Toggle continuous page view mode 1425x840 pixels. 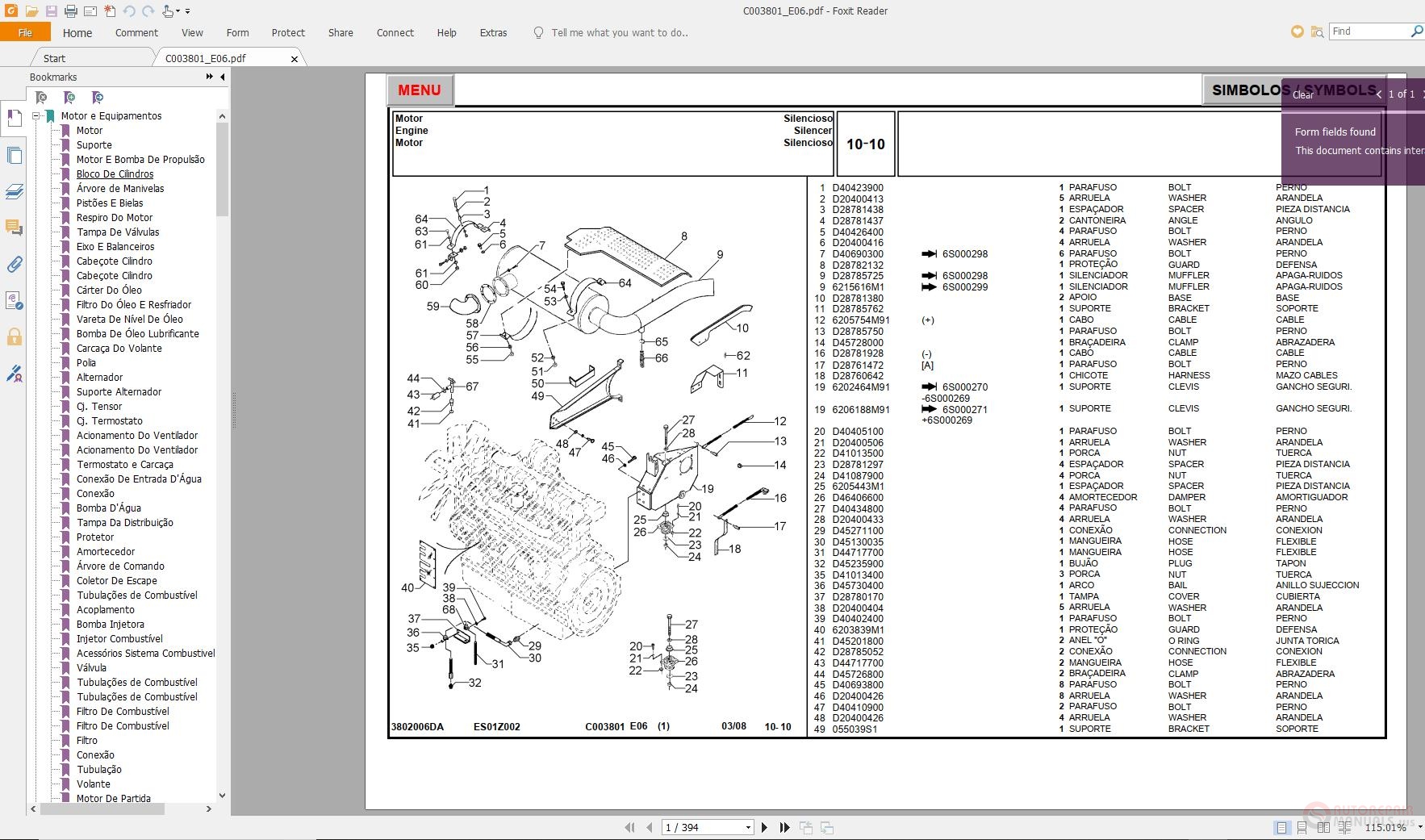coord(1302,827)
